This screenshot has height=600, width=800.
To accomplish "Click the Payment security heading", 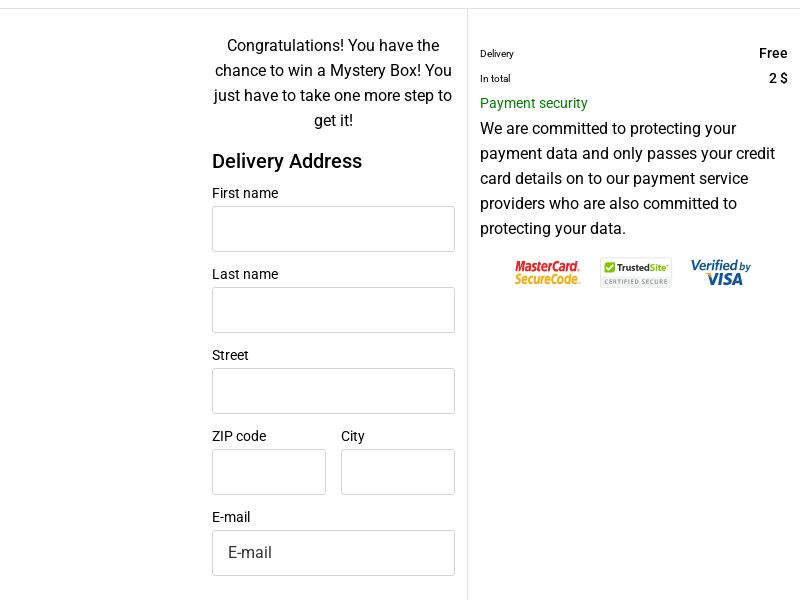I will click(534, 104).
